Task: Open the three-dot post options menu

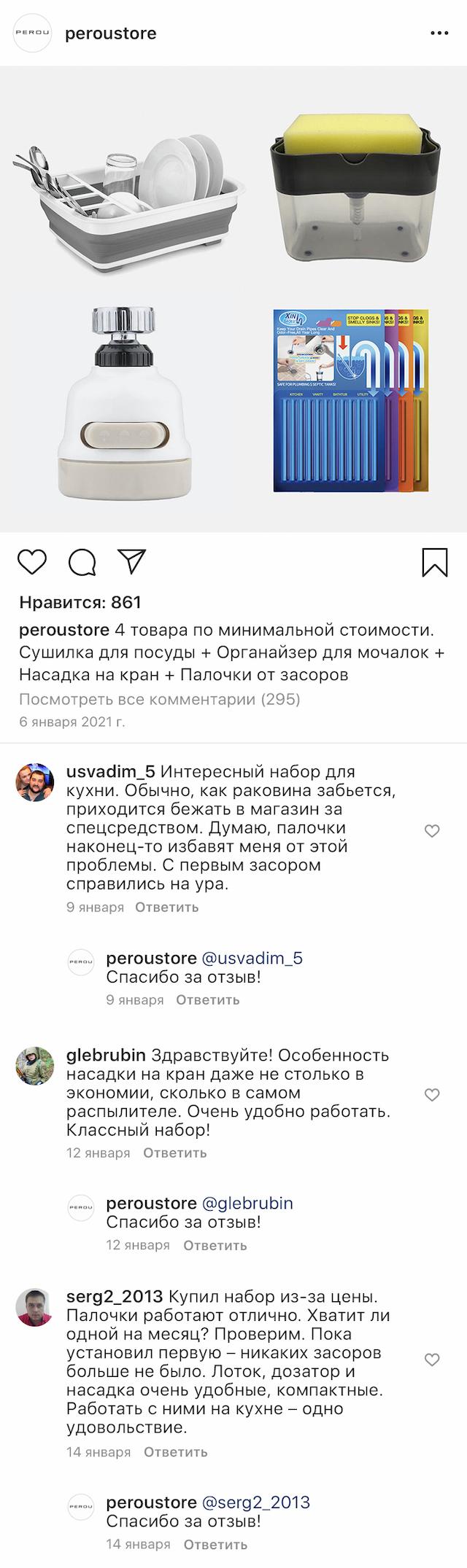Action: click(439, 34)
